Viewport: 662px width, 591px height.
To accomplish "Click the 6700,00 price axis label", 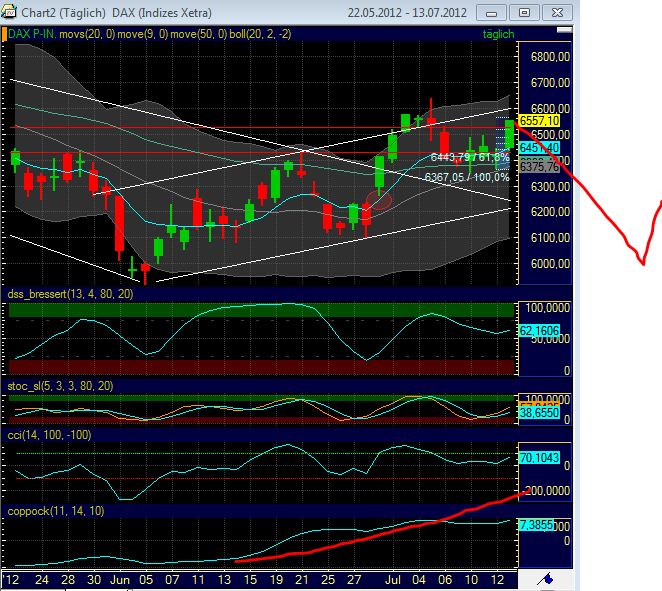I will point(550,83).
